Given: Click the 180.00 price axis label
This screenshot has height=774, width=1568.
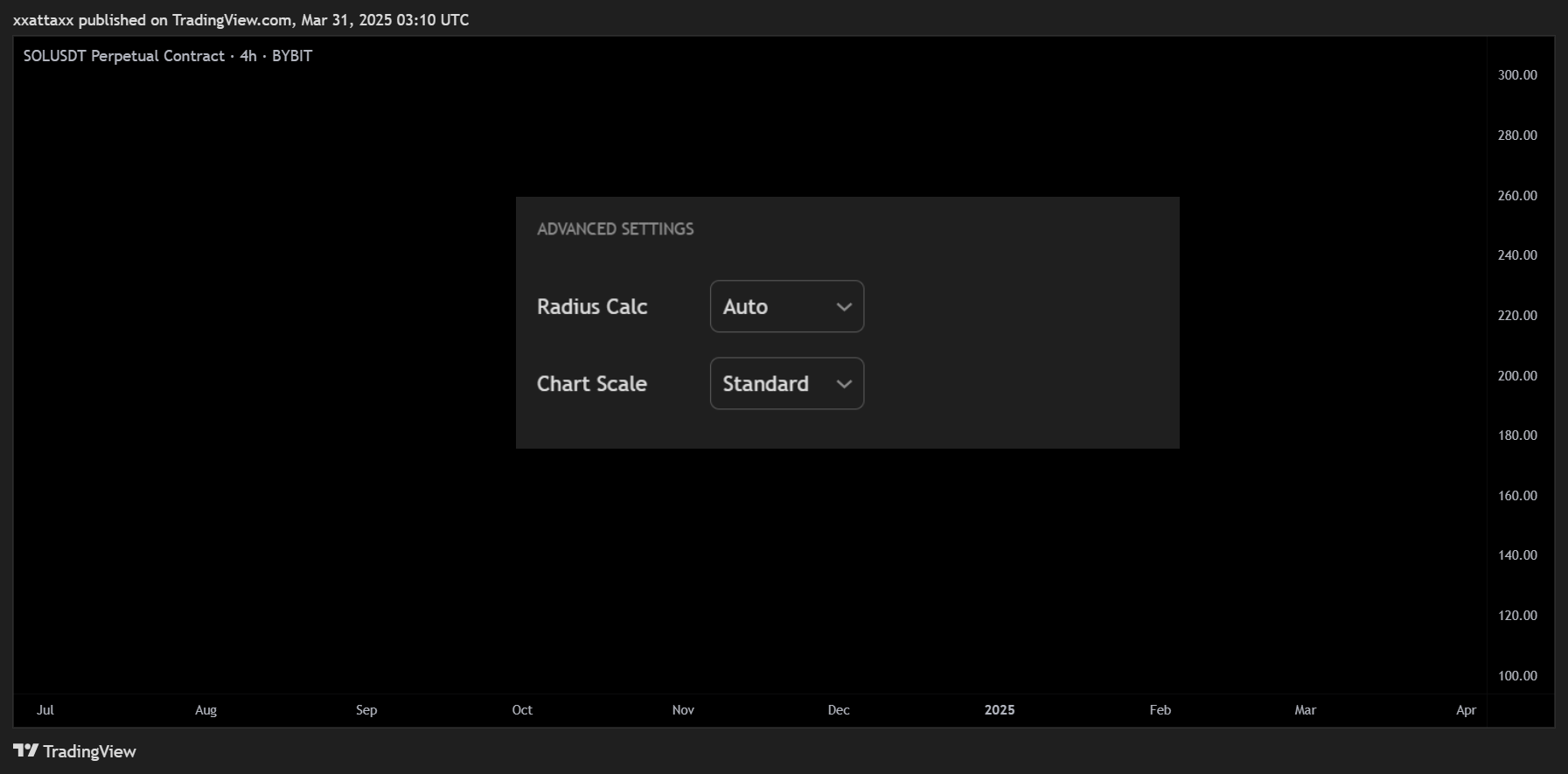Looking at the screenshot, I should point(1517,436).
